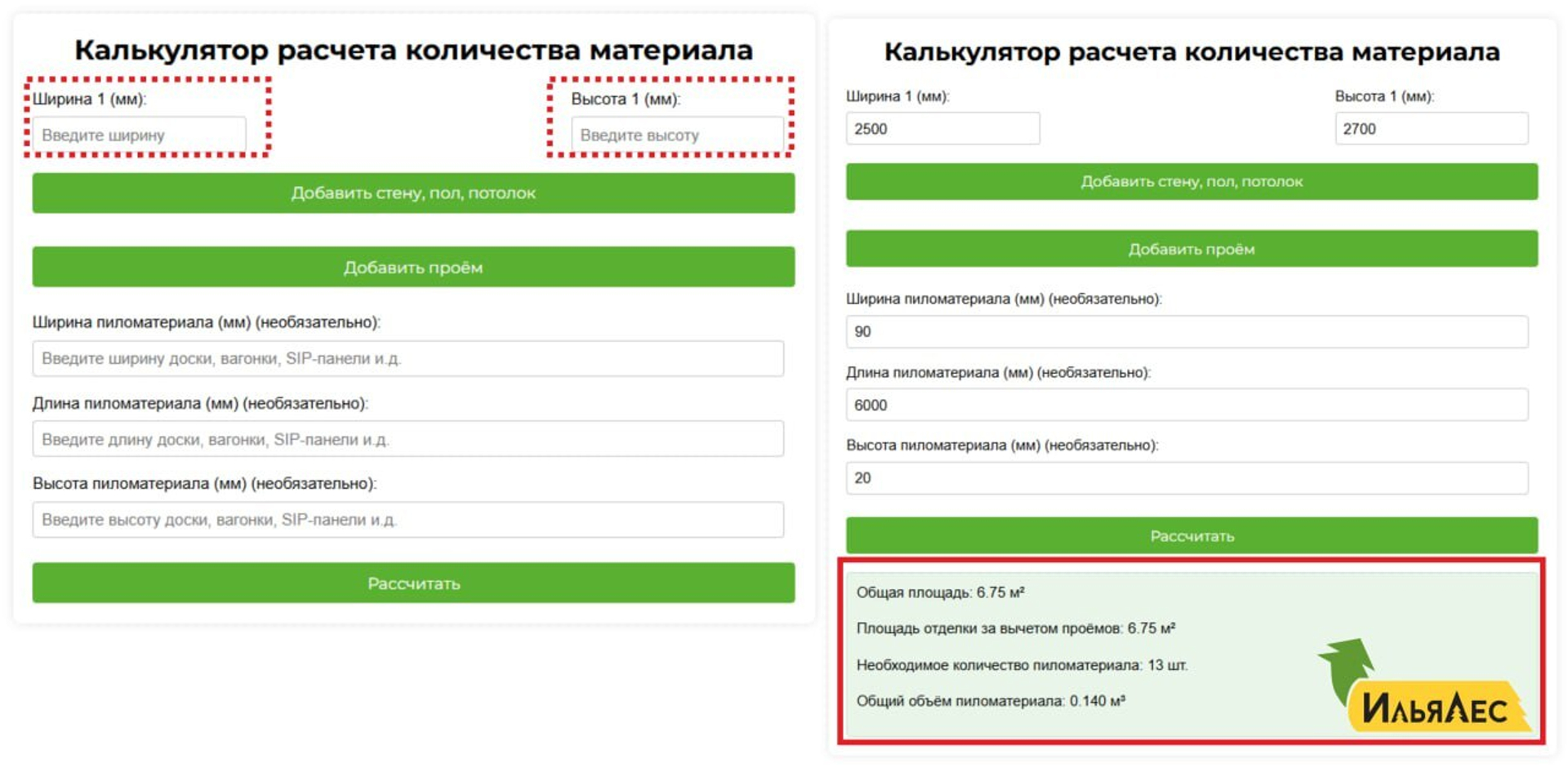Click the width field containing 2500
Screen dimensions: 1568x768
pos(942,129)
